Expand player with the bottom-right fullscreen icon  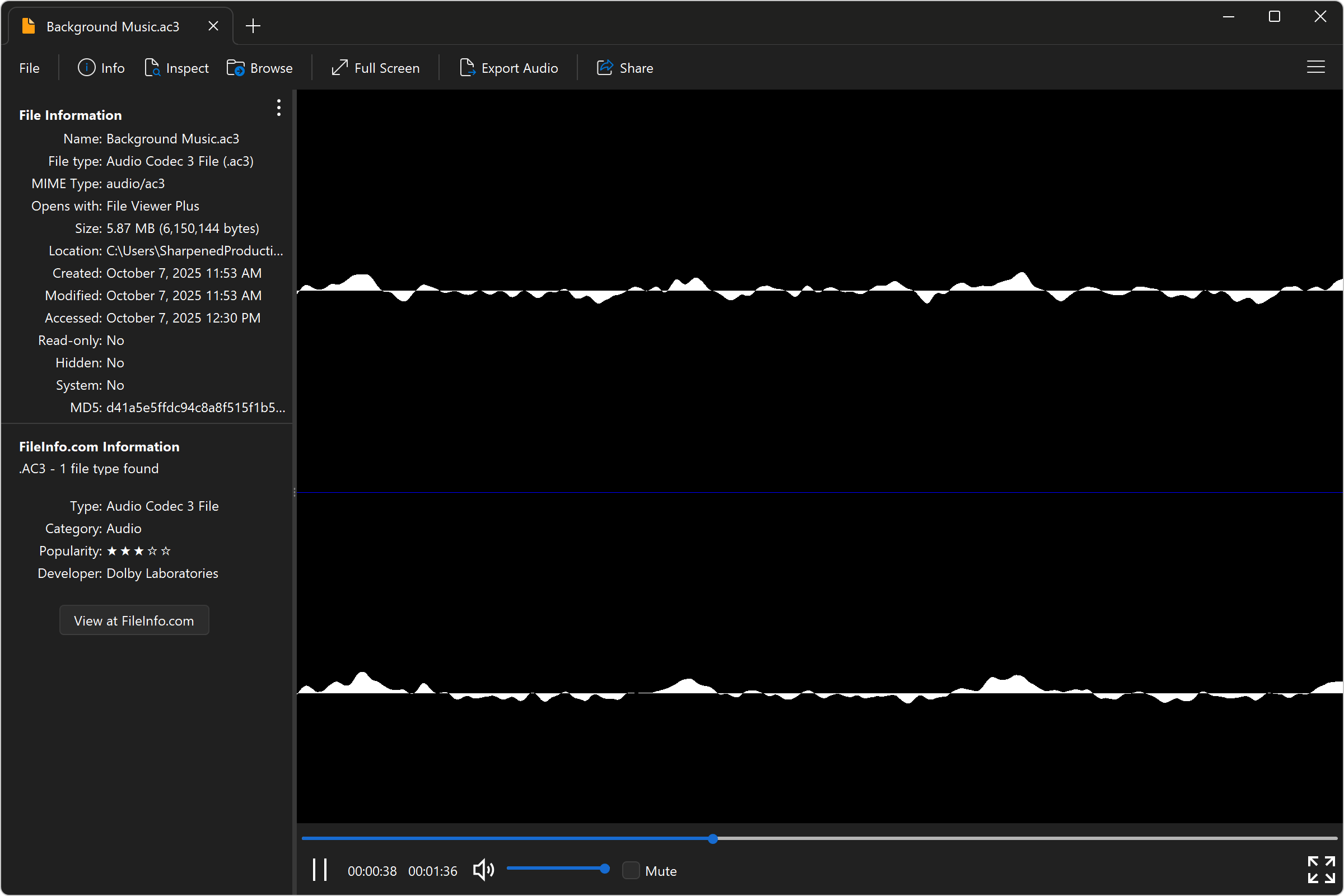[x=1321, y=870]
